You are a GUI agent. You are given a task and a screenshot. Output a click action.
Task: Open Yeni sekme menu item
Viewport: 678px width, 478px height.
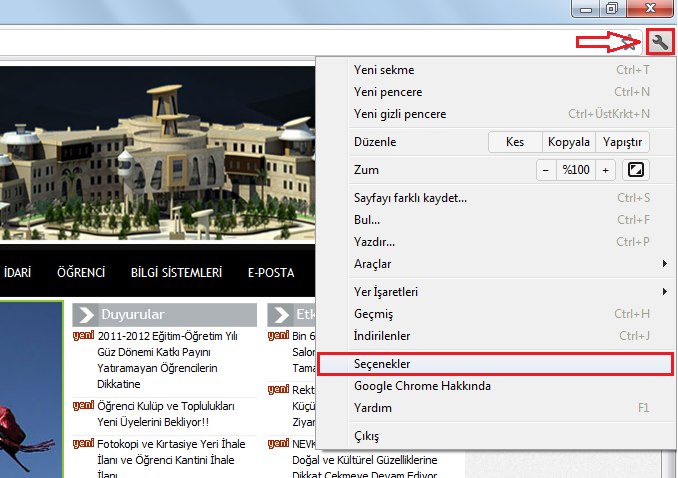[384, 70]
